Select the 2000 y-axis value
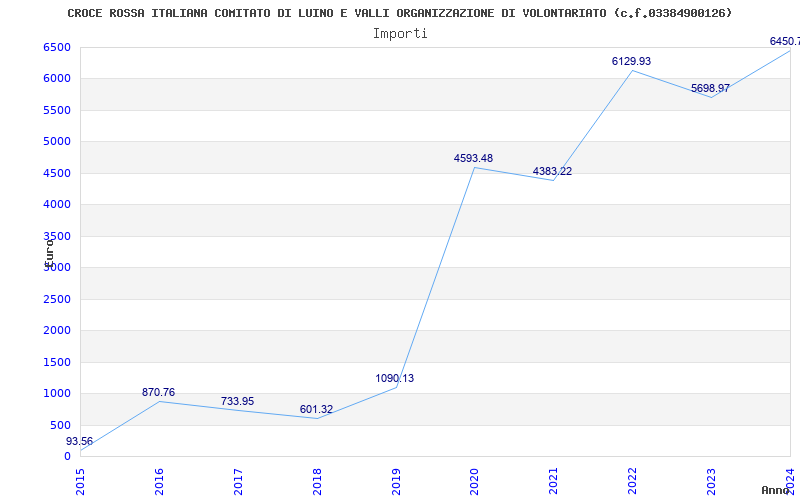This screenshot has width=800, height=500. (57, 331)
